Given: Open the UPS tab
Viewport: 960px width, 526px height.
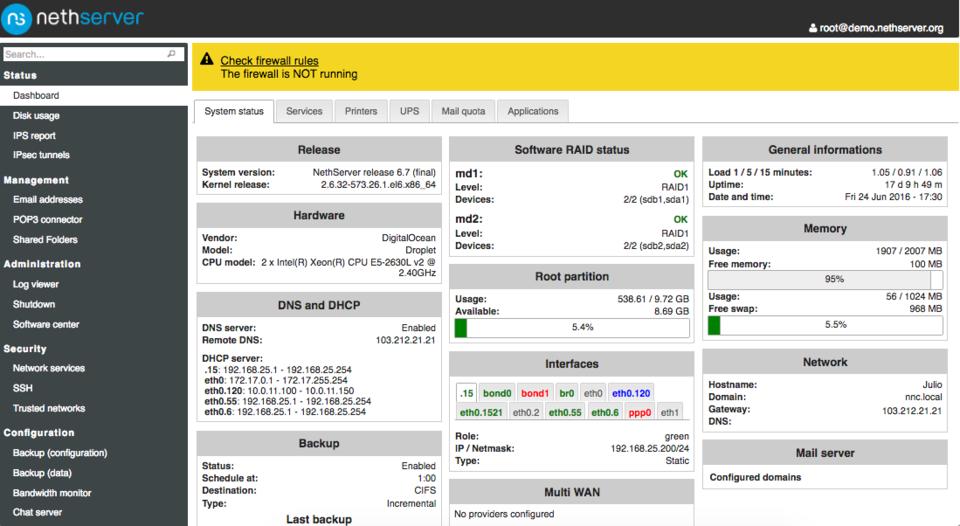Looking at the screenshot, I should (x=409, y=111).
